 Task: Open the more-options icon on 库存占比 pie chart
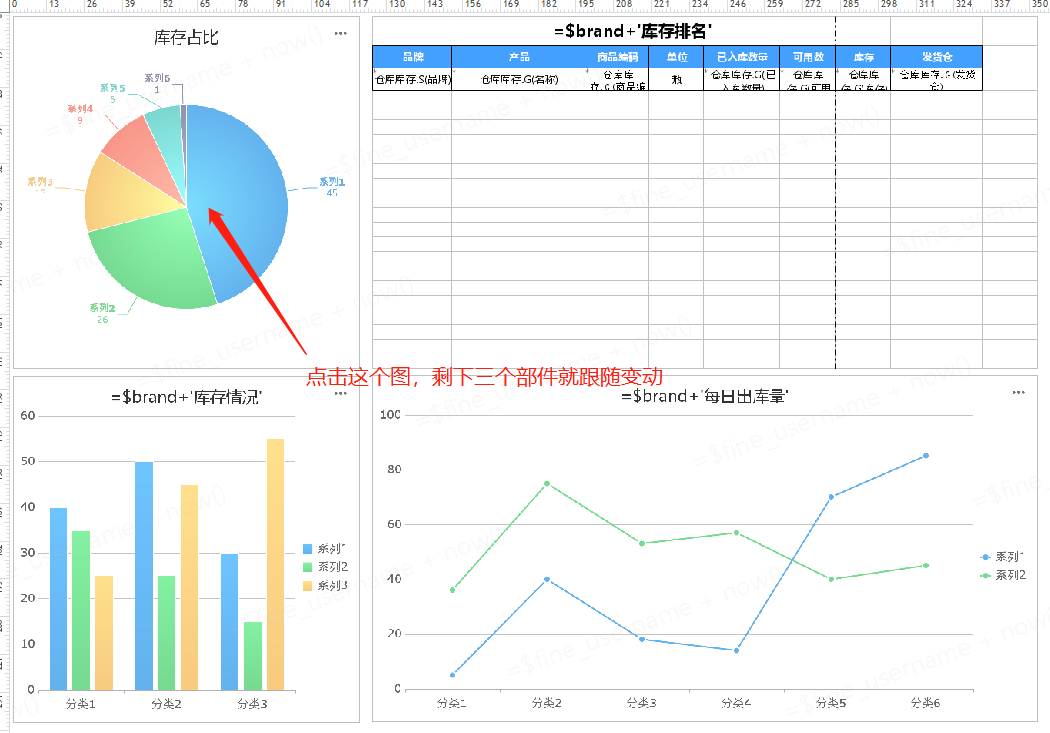click(x=341, y=33)
